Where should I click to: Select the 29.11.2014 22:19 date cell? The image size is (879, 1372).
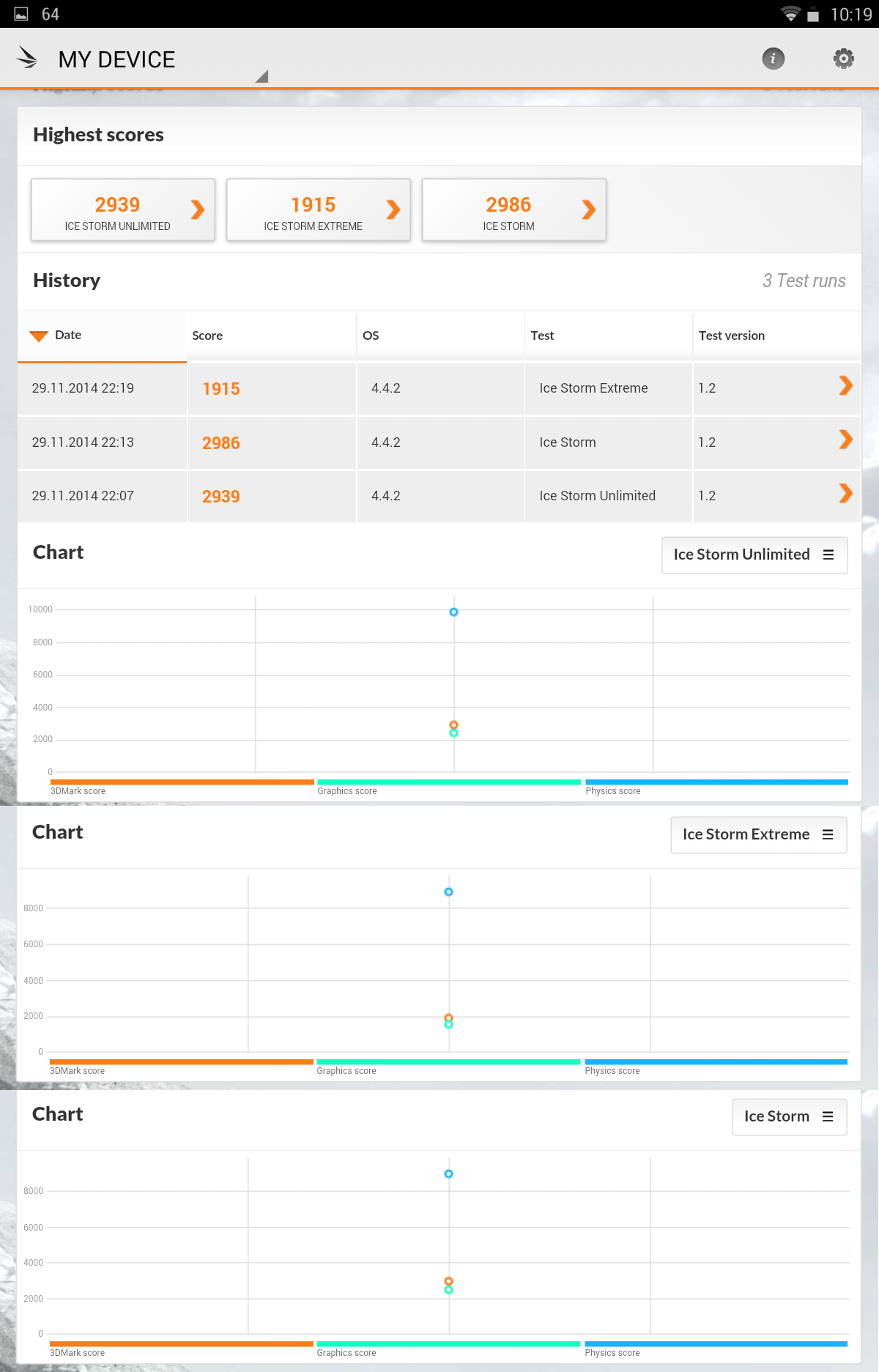(x=102, y=388)
